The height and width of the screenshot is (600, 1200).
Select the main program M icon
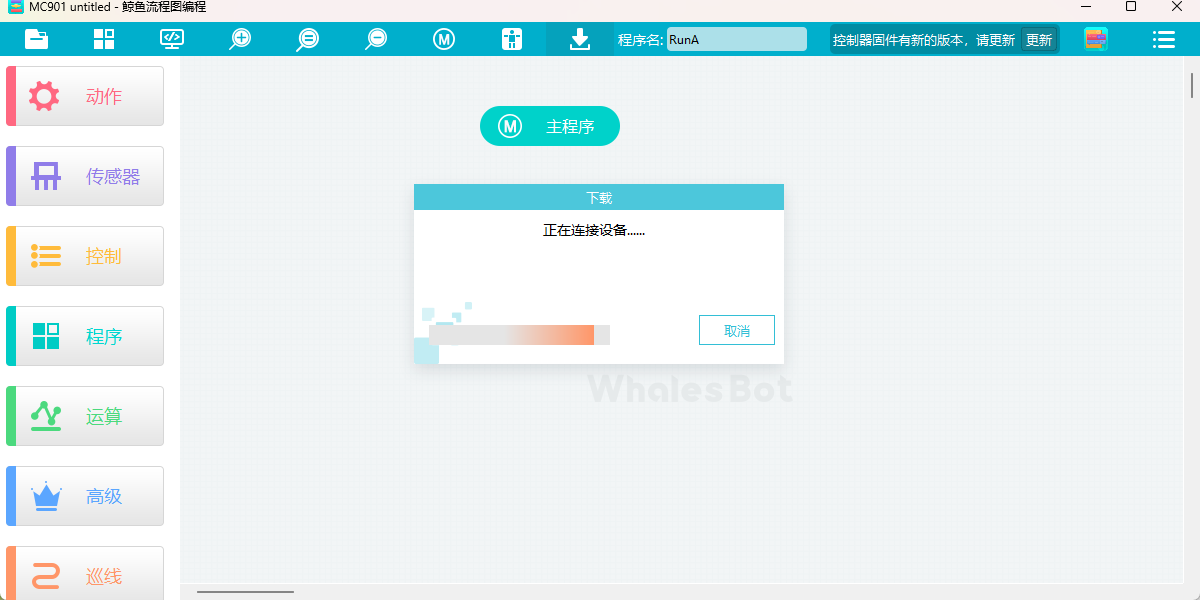coord(443,39)
